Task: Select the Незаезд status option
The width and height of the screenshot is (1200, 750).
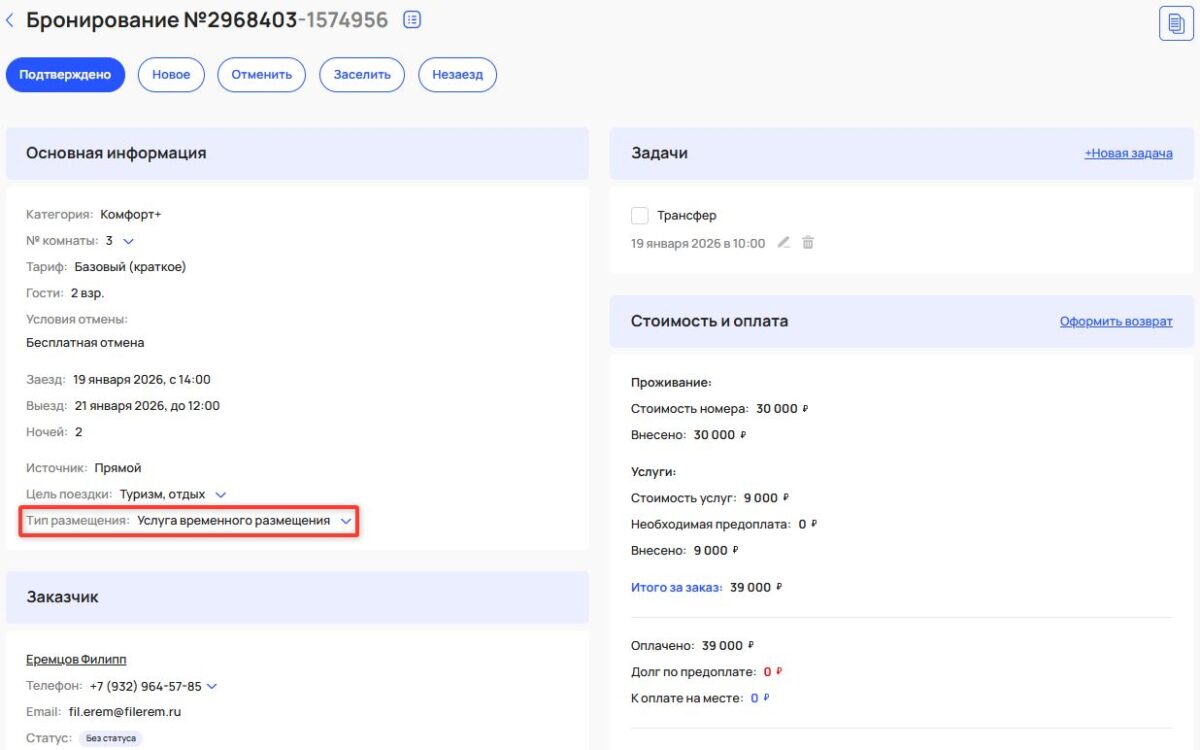Action: 457,74
